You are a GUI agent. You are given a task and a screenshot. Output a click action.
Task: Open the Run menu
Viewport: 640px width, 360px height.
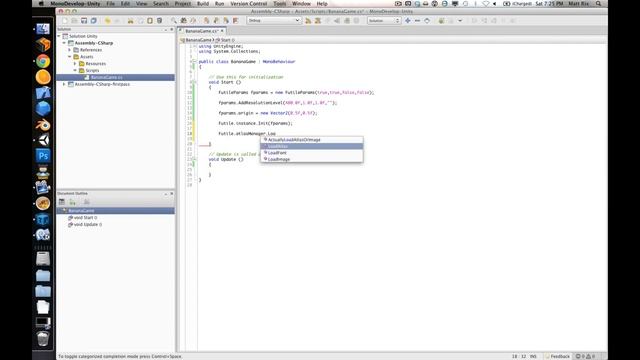click(x=220, y=4)
